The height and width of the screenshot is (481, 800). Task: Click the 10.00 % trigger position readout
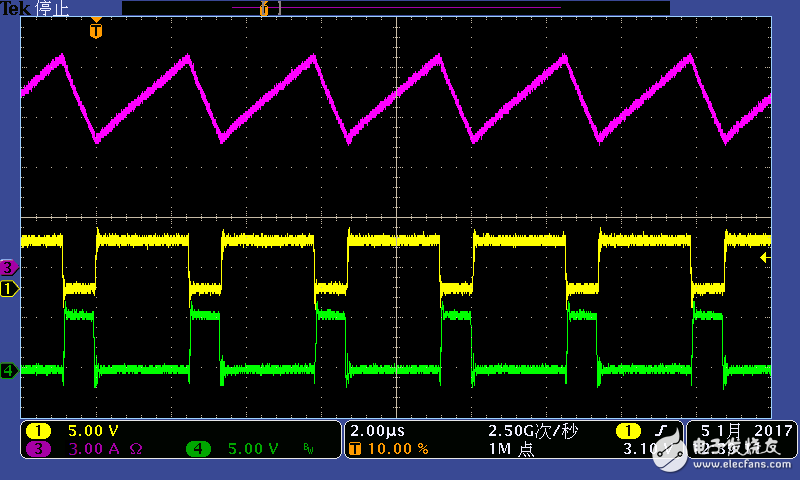click(x=399, y=449)
